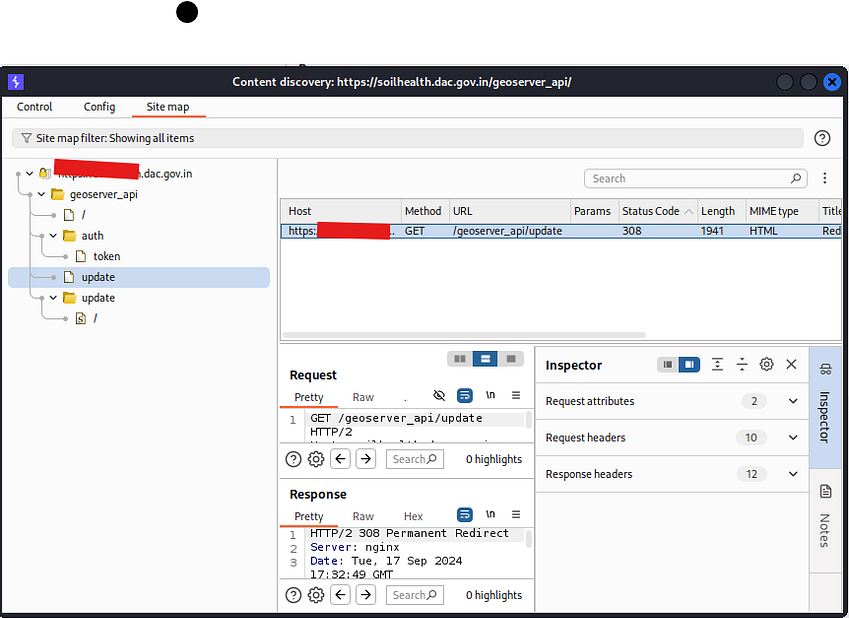Toggle the \n display in the Request panel

[x=490, y=396]
